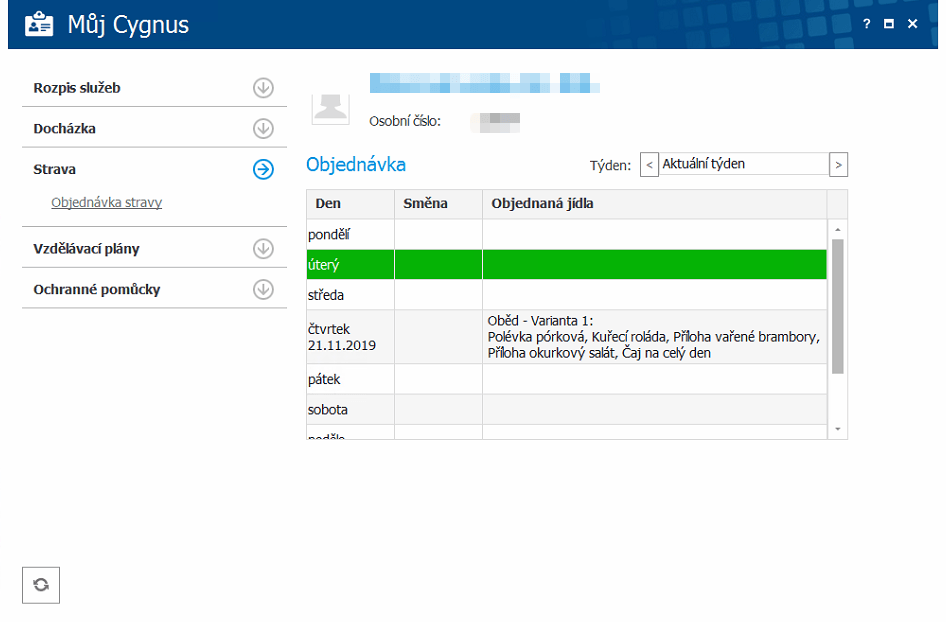Viewport: 947px width, 623px height.
Task: Select the středa row
Action: pyautogui.click(x=567, y=295)
